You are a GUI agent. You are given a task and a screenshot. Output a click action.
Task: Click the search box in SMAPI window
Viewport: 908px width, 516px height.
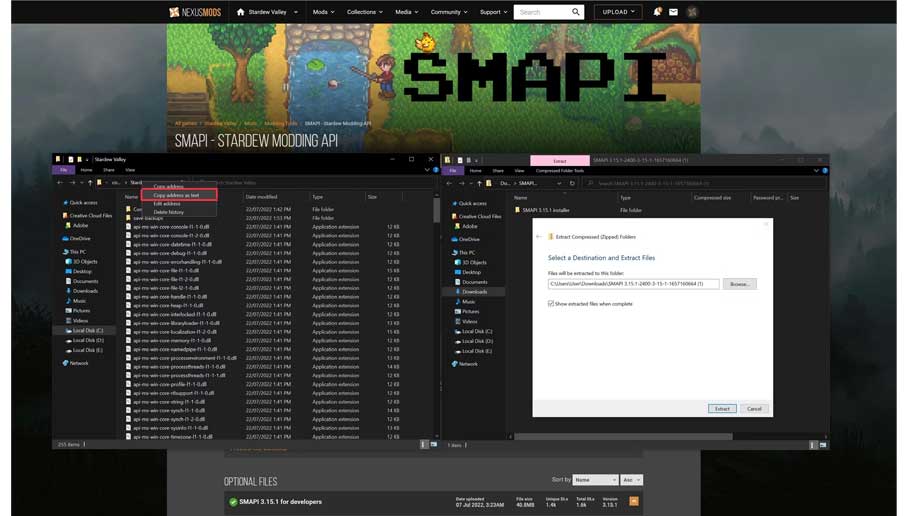pos(704,183)
